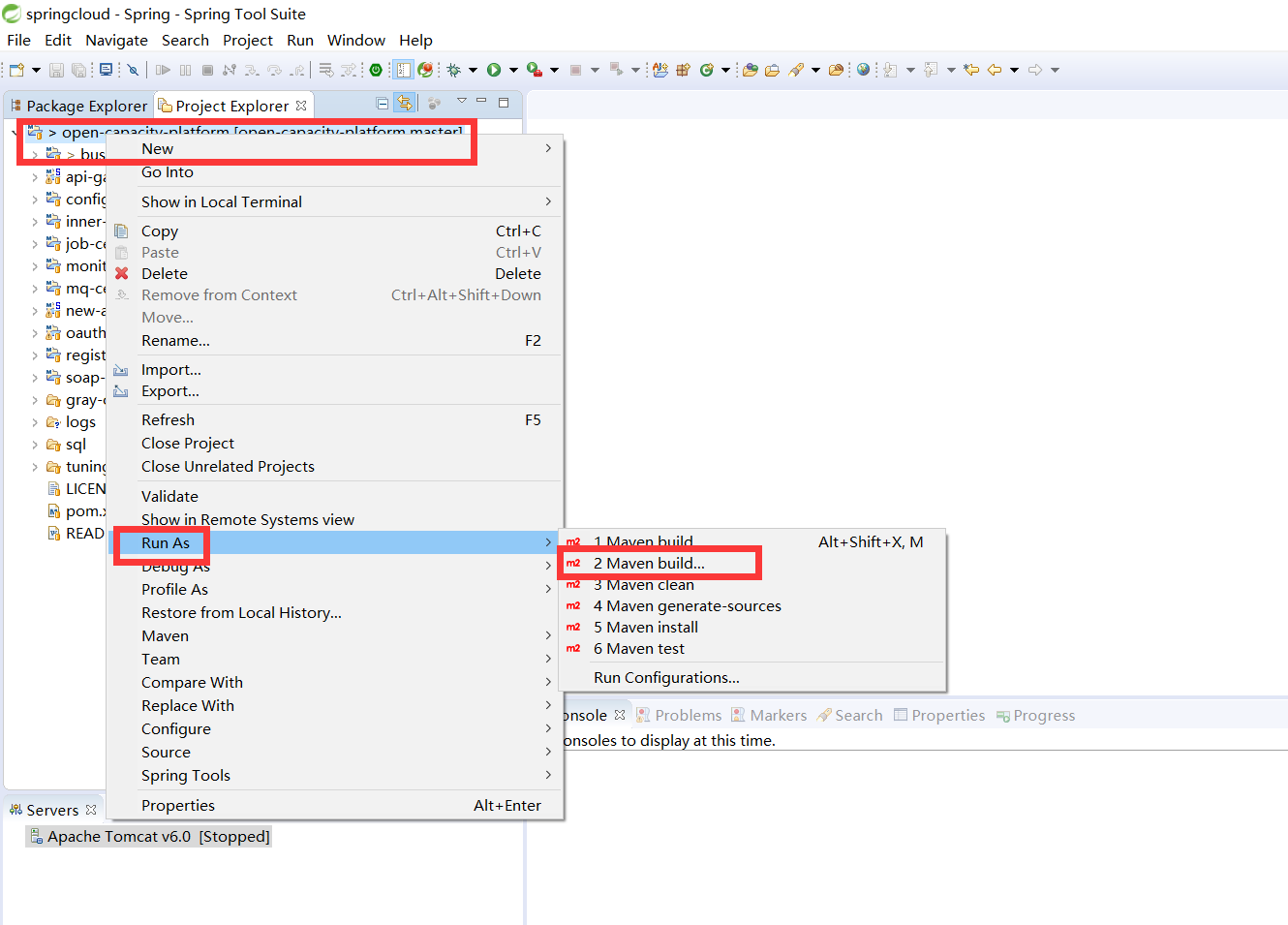Close the Project Explorer tab
This screenshot has width=1288, height=925.
(x=301, y=106)
